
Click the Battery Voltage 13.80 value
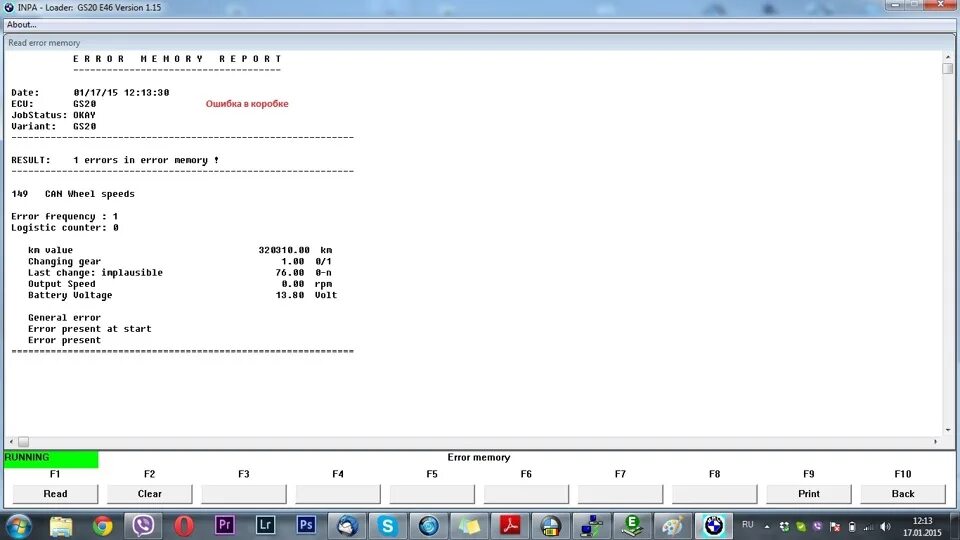290,295
